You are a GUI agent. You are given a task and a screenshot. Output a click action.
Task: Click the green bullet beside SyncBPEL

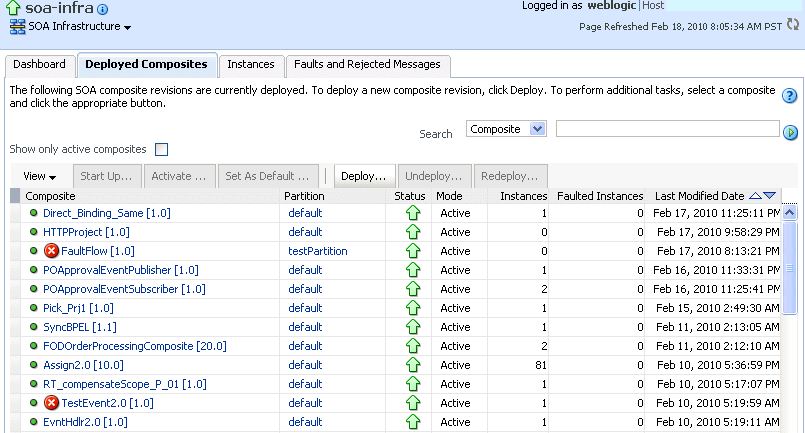click(33, 327)
